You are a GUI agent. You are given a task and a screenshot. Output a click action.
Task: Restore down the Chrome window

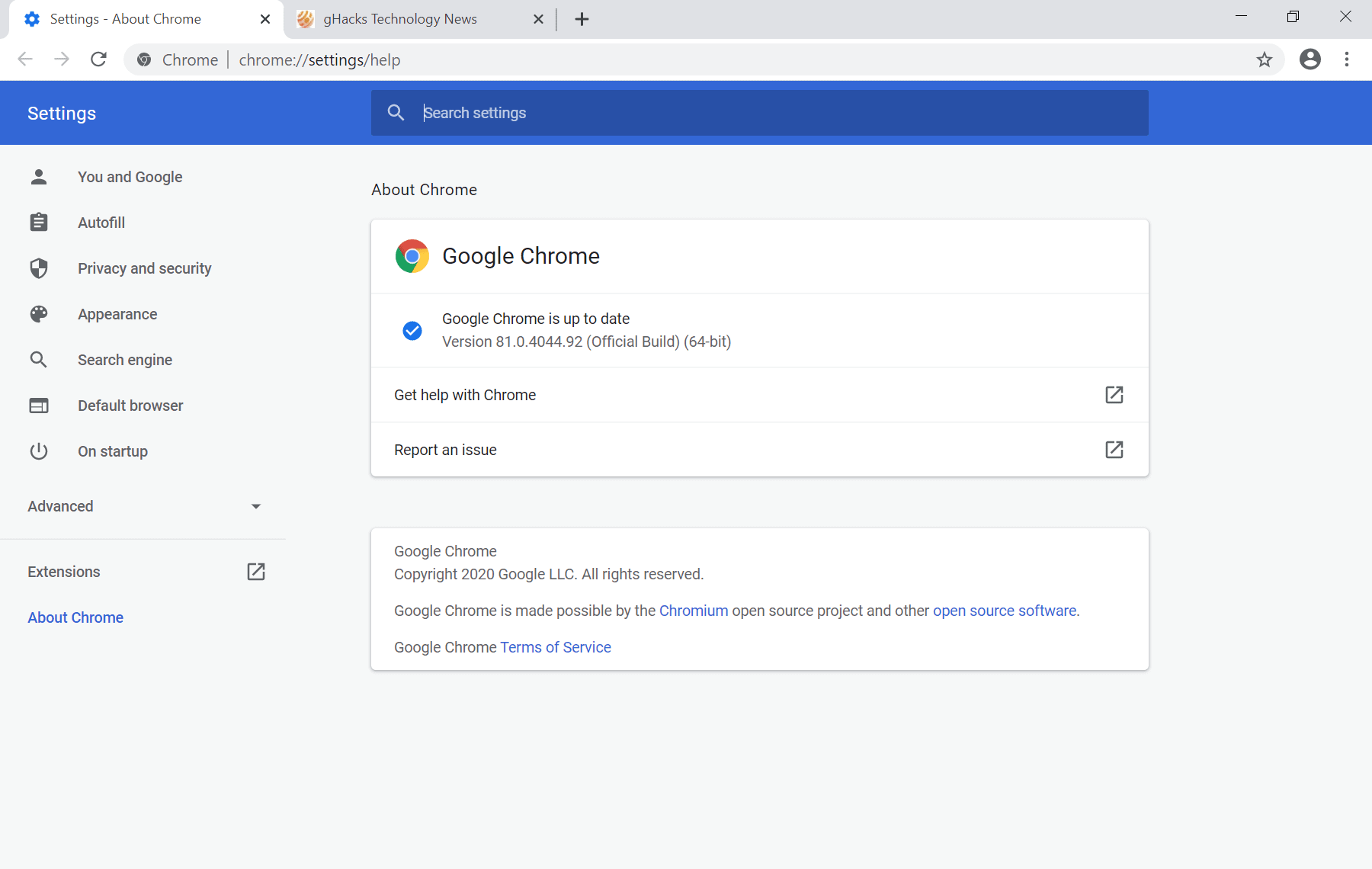coord(1293,17)
